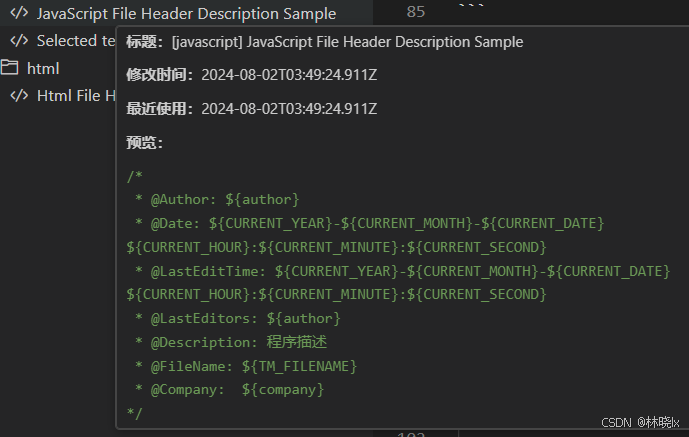Click line number 85 in the editor gutter

(x=415, y=12)
